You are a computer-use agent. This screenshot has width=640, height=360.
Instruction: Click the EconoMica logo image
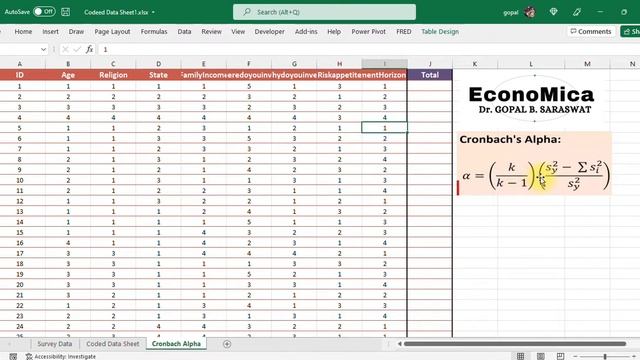(x=531, y=99)
